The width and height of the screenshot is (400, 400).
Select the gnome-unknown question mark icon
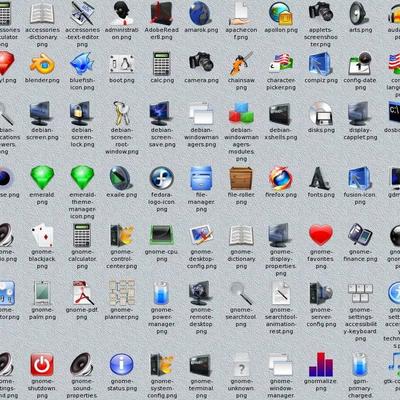(x=241, y=365)
